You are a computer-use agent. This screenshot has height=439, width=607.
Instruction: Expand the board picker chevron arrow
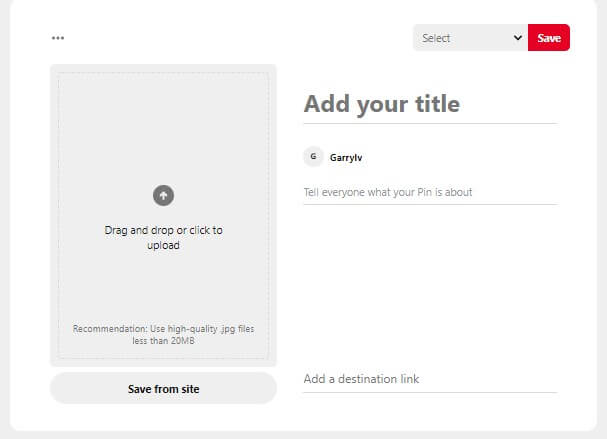pos(518,38)
